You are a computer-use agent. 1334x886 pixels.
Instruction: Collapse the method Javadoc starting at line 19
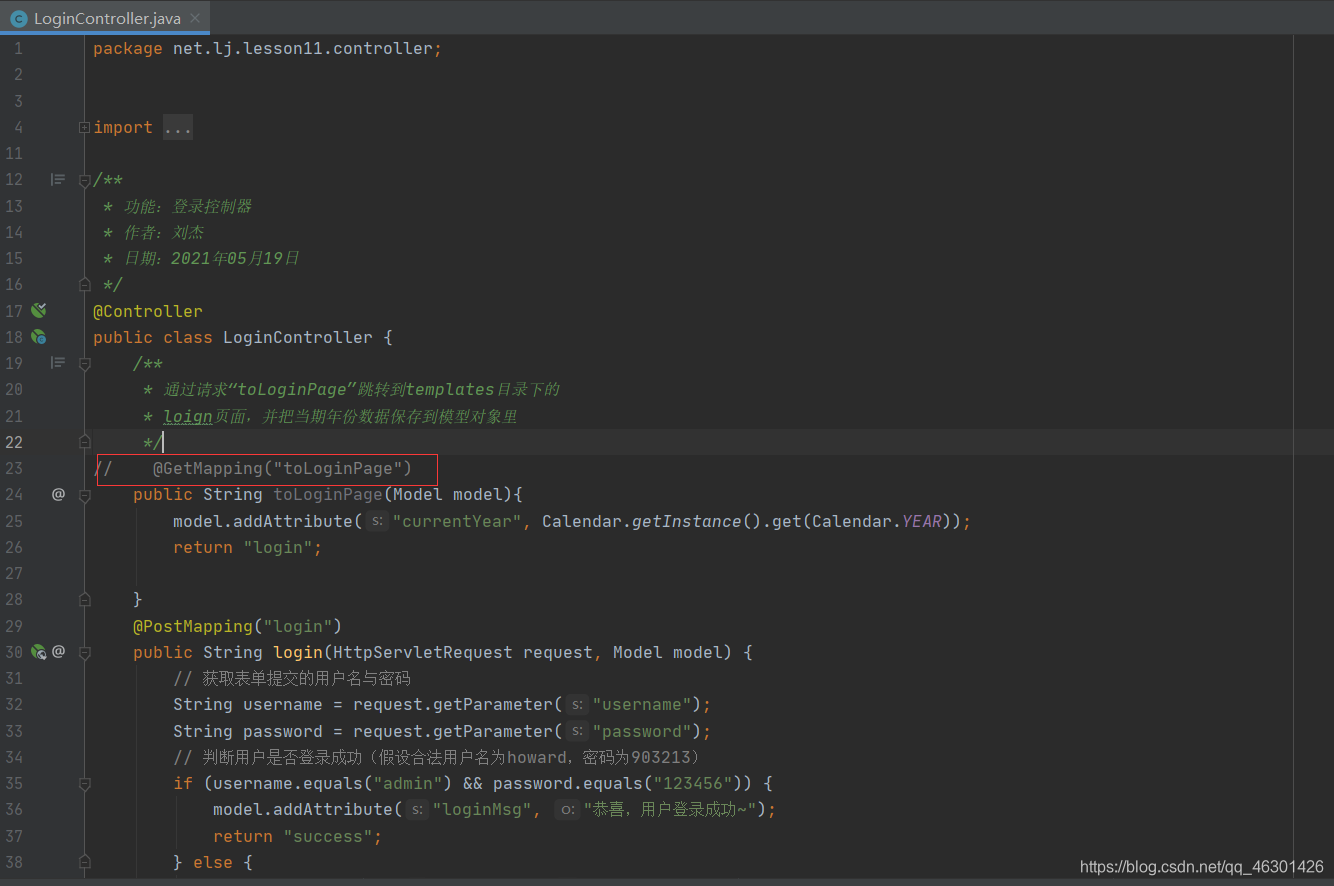coord(85,363)
